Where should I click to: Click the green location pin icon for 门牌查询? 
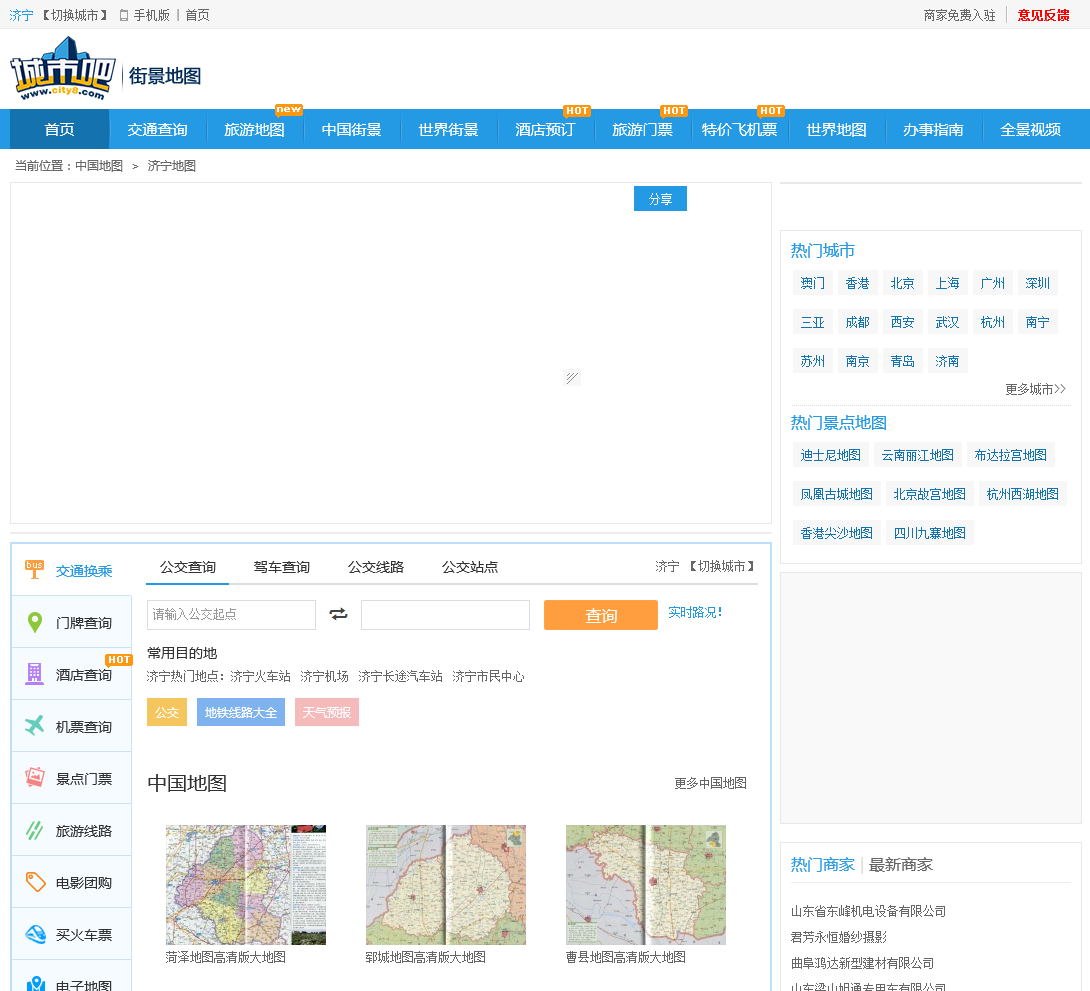tap(34, 622)
